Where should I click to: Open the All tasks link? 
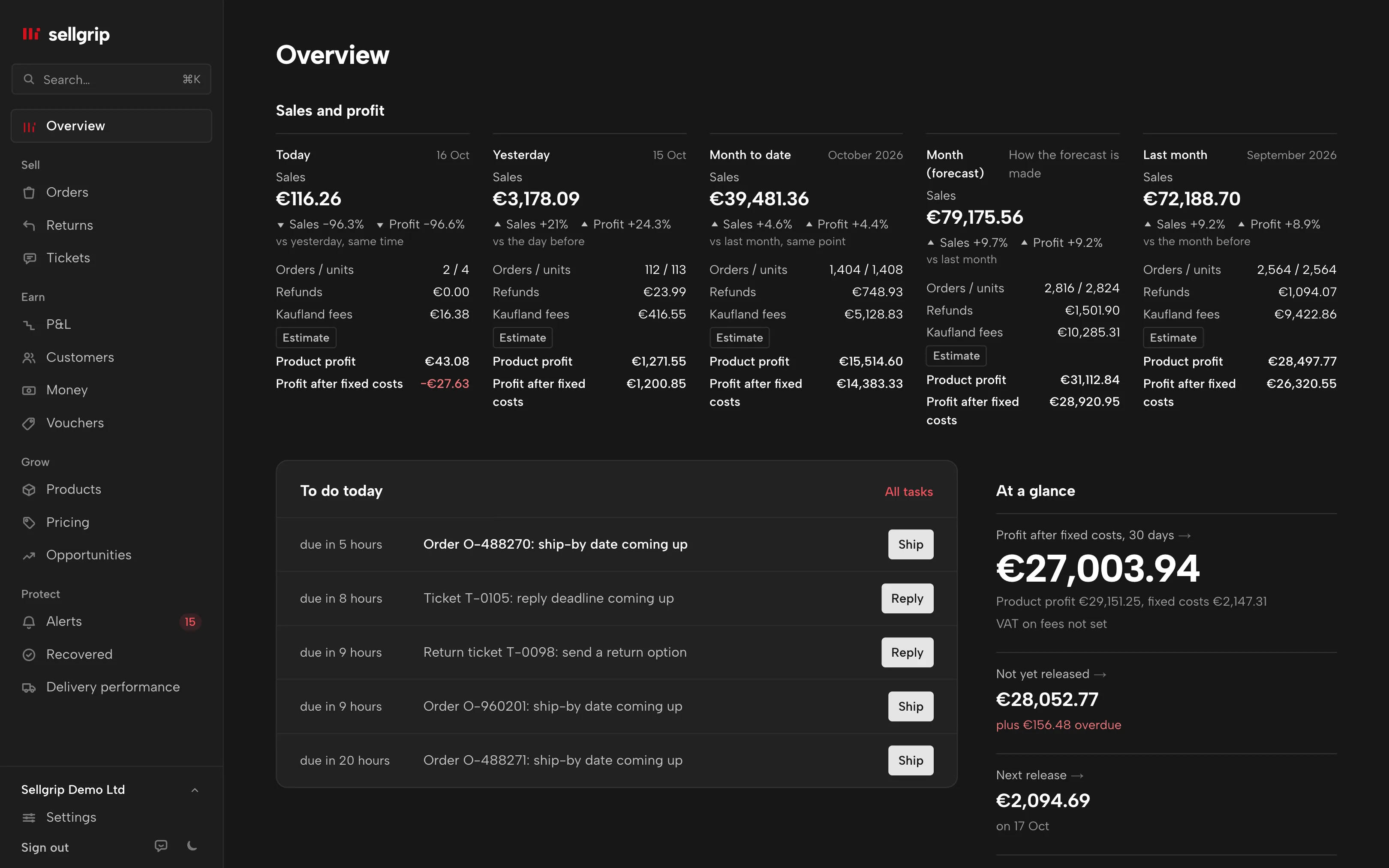coord(908,491)
